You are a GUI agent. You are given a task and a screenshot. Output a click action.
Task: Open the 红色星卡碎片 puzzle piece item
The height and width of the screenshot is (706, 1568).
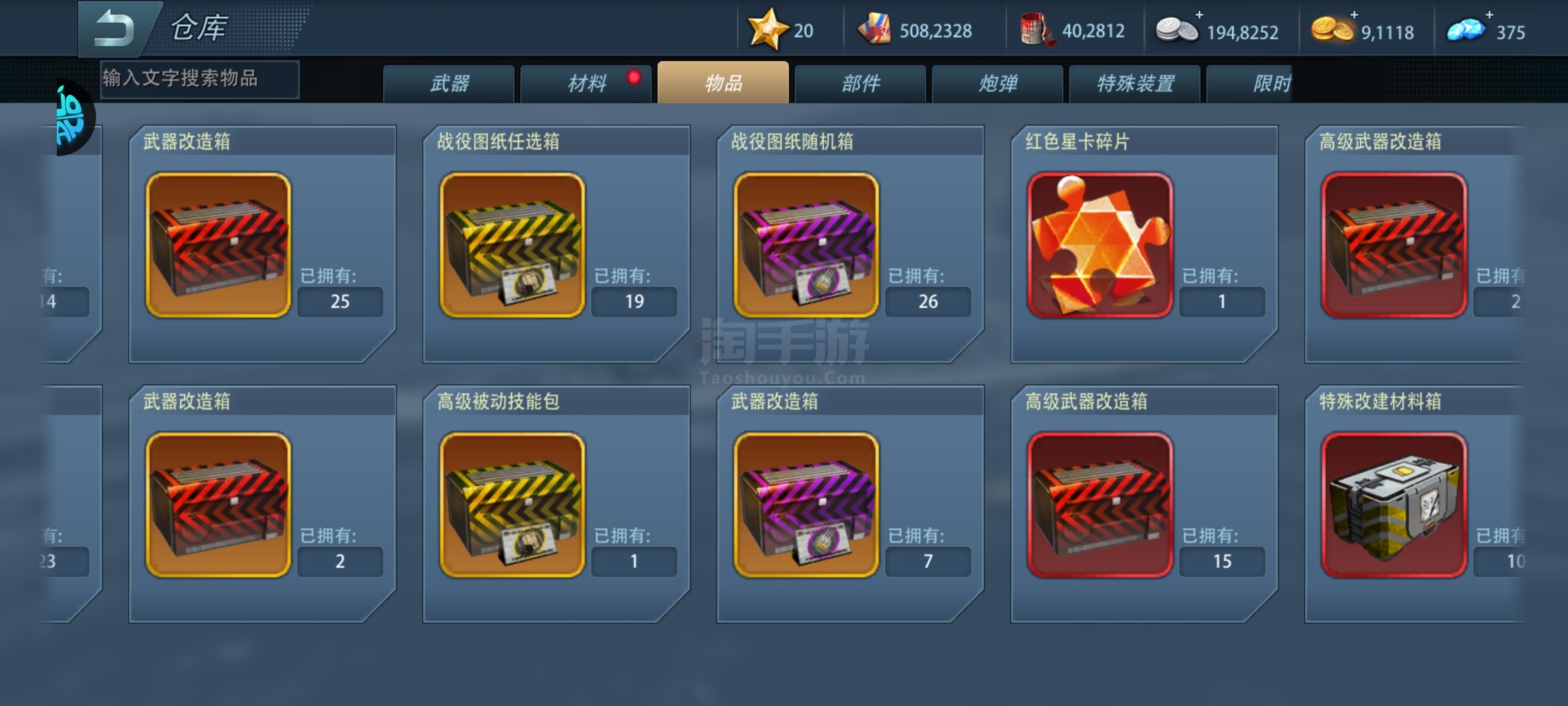1100,245
